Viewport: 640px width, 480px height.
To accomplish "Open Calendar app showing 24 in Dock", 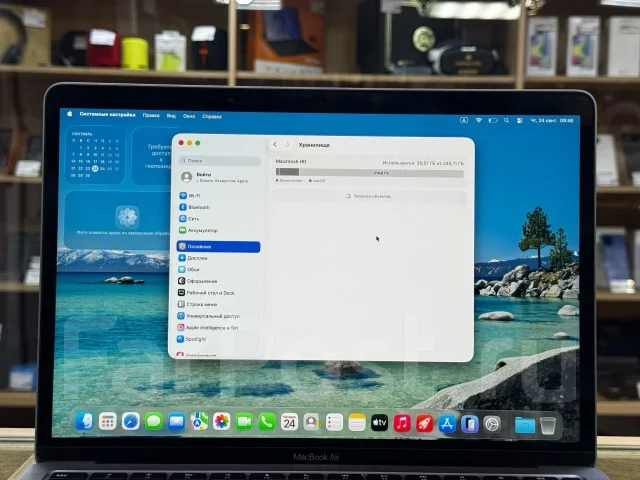I will click(289, 422).
